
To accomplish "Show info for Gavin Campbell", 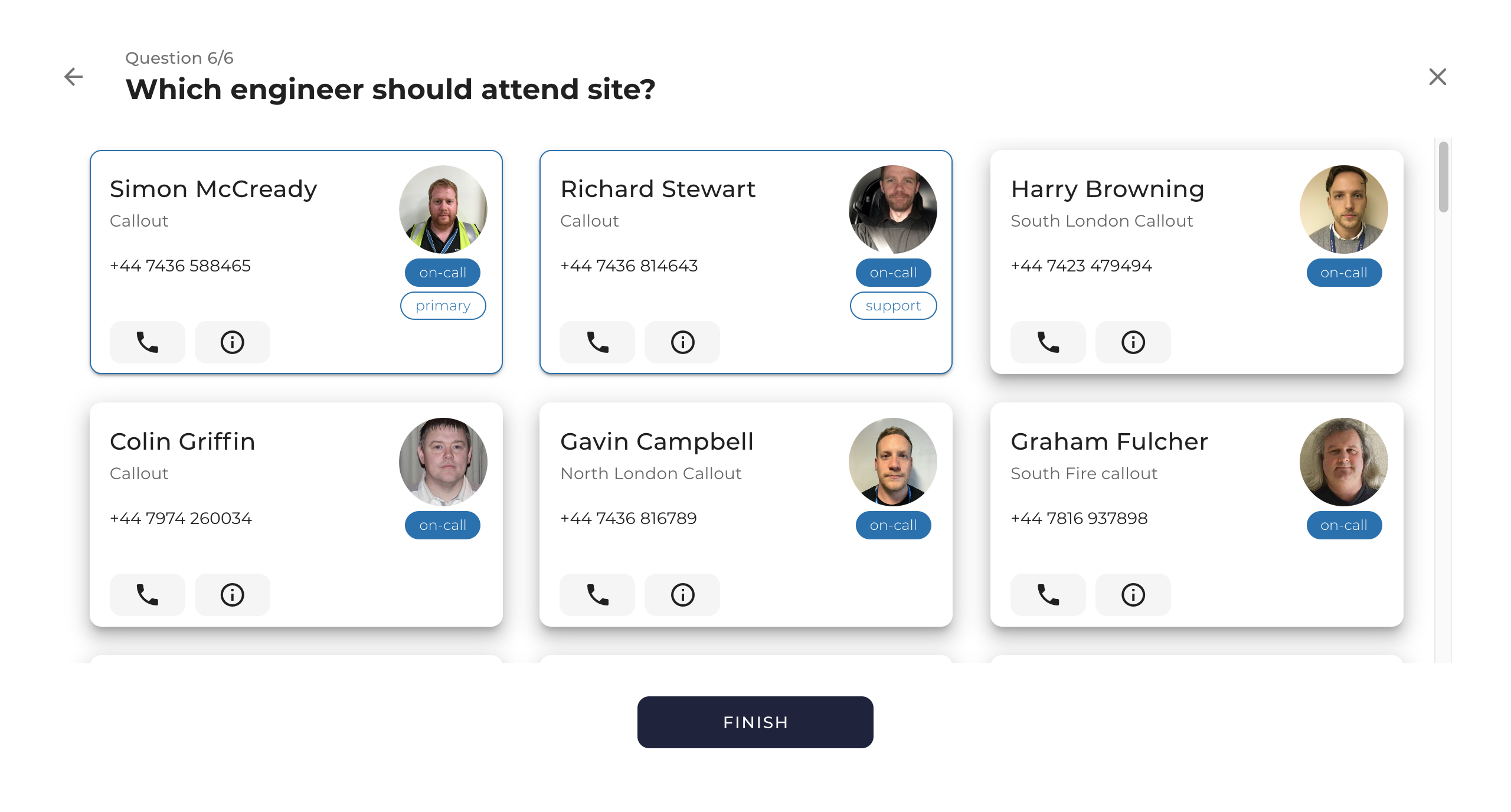I will (x=682, y=595).
